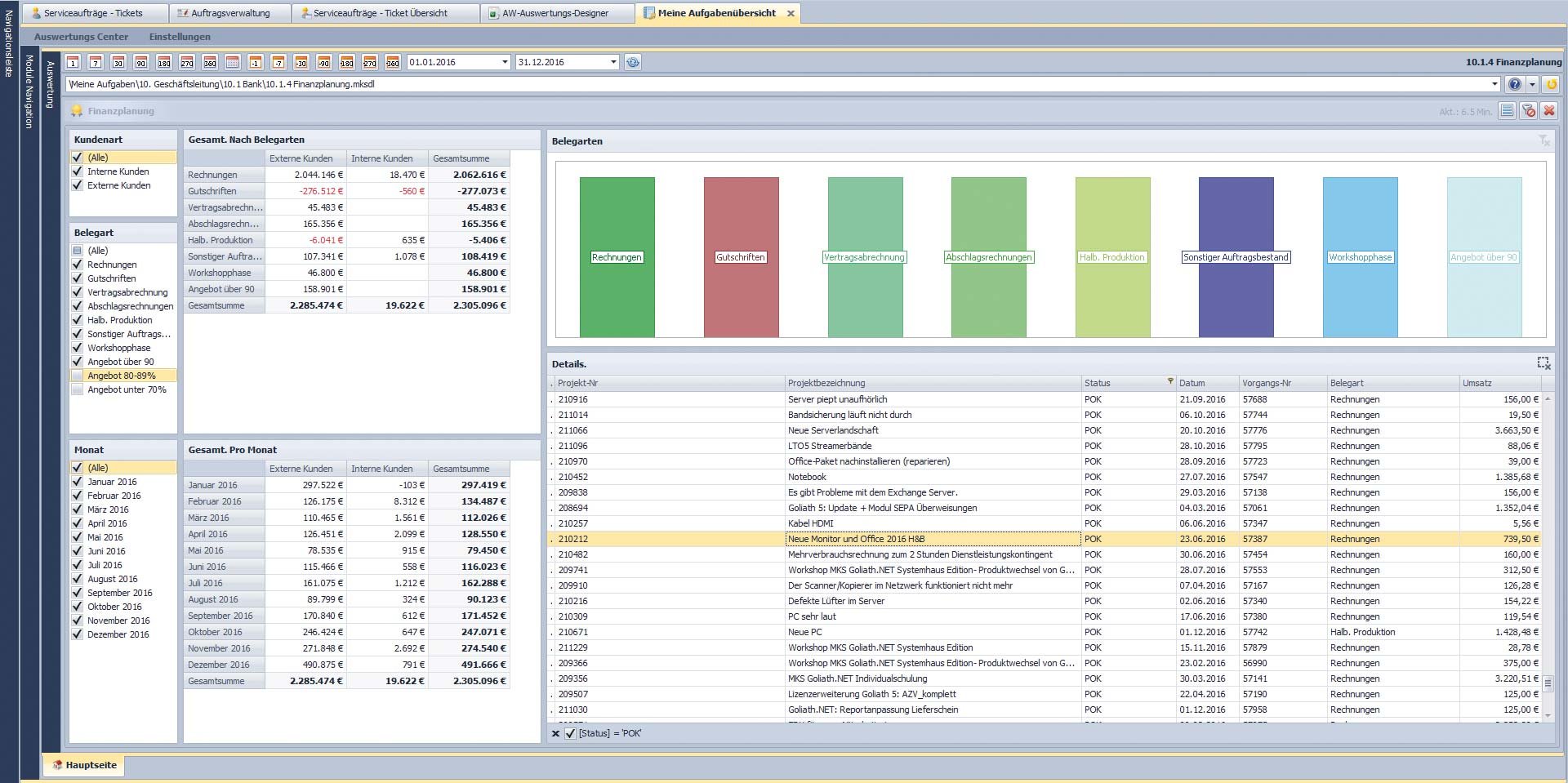Clear selection icon in the Details panel
This screenshot has height=783, width=1568.
click(1543, 363)
